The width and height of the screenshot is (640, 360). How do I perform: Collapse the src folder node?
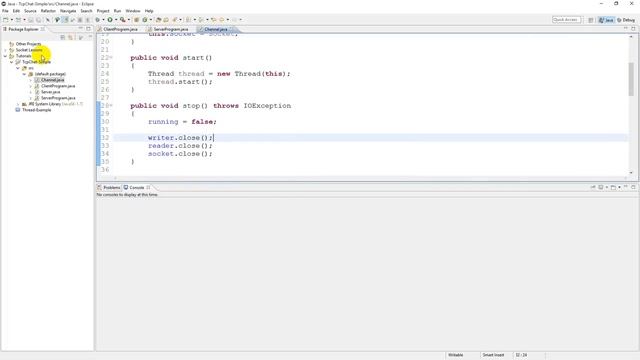coord(18,68)
